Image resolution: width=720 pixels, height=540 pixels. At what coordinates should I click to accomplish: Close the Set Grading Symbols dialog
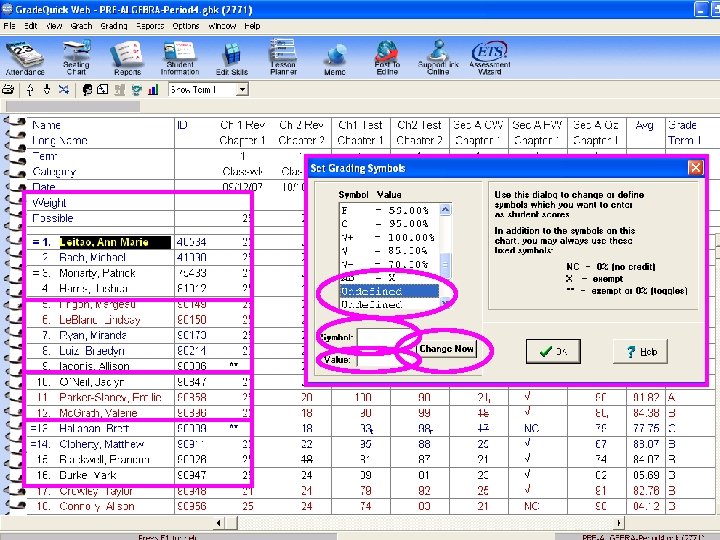[x=695, y=168]
